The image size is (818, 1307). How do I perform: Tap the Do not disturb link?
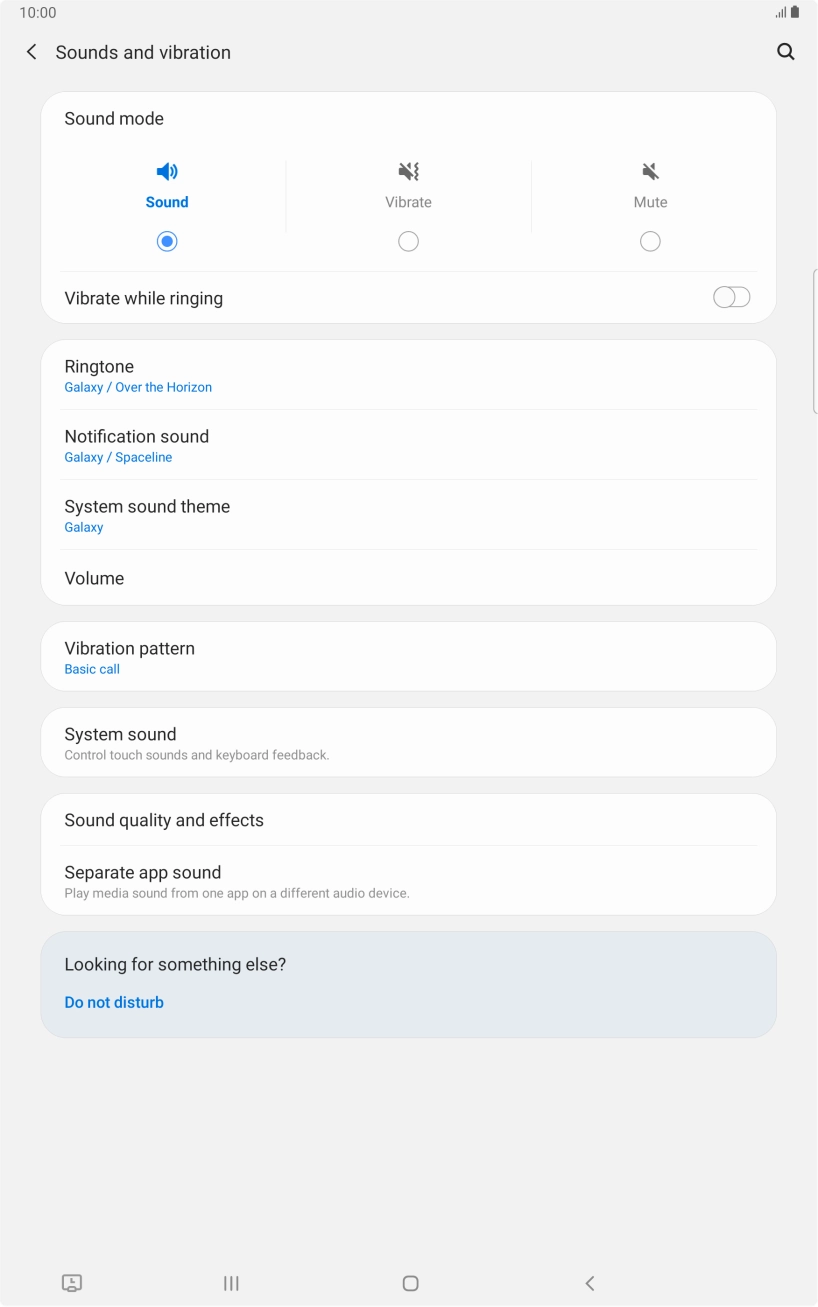(114, 1002)
